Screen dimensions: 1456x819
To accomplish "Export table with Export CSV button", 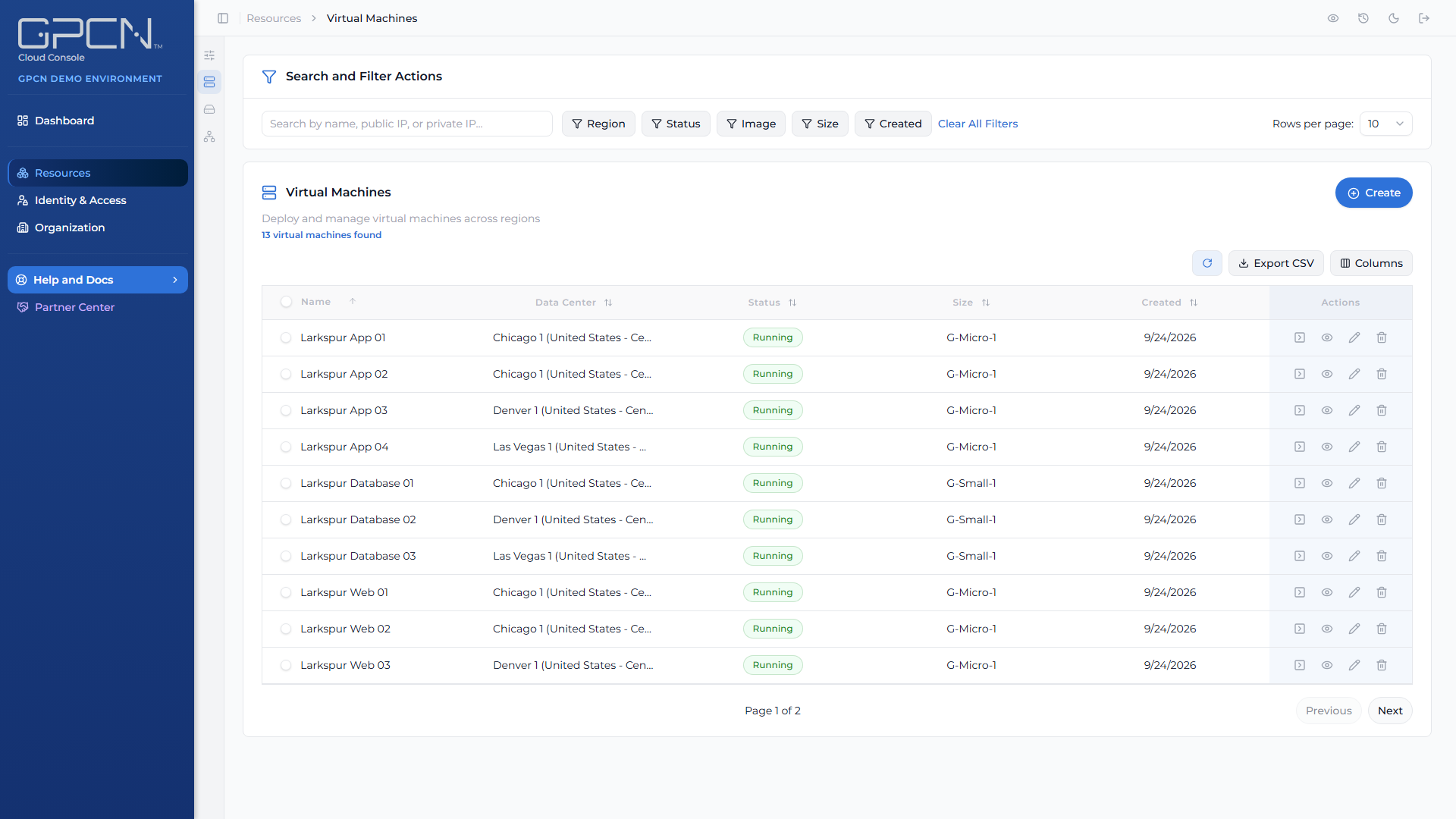I will click(x=1276, y=263).
